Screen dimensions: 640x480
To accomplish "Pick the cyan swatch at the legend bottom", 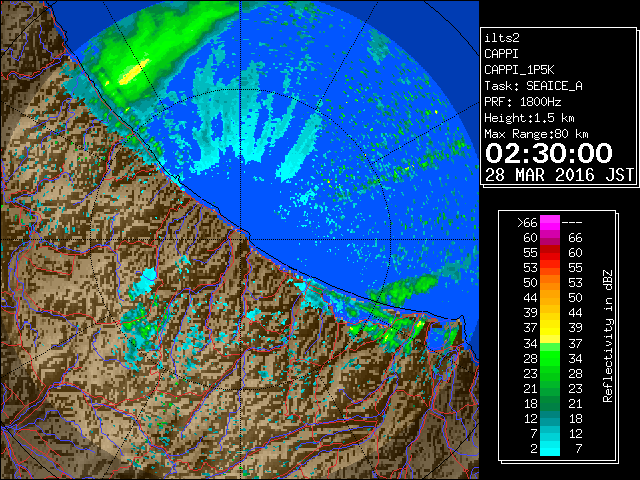I will 550,448.
